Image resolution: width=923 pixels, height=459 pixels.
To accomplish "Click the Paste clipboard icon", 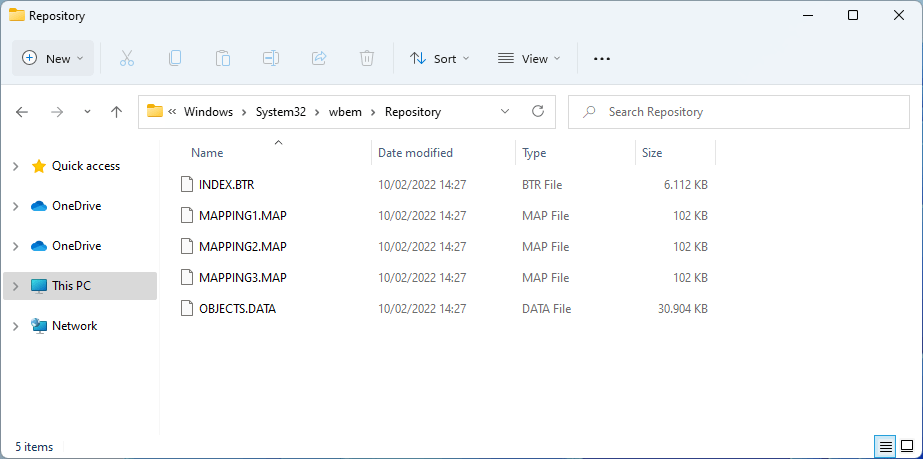I will [223, 58].
